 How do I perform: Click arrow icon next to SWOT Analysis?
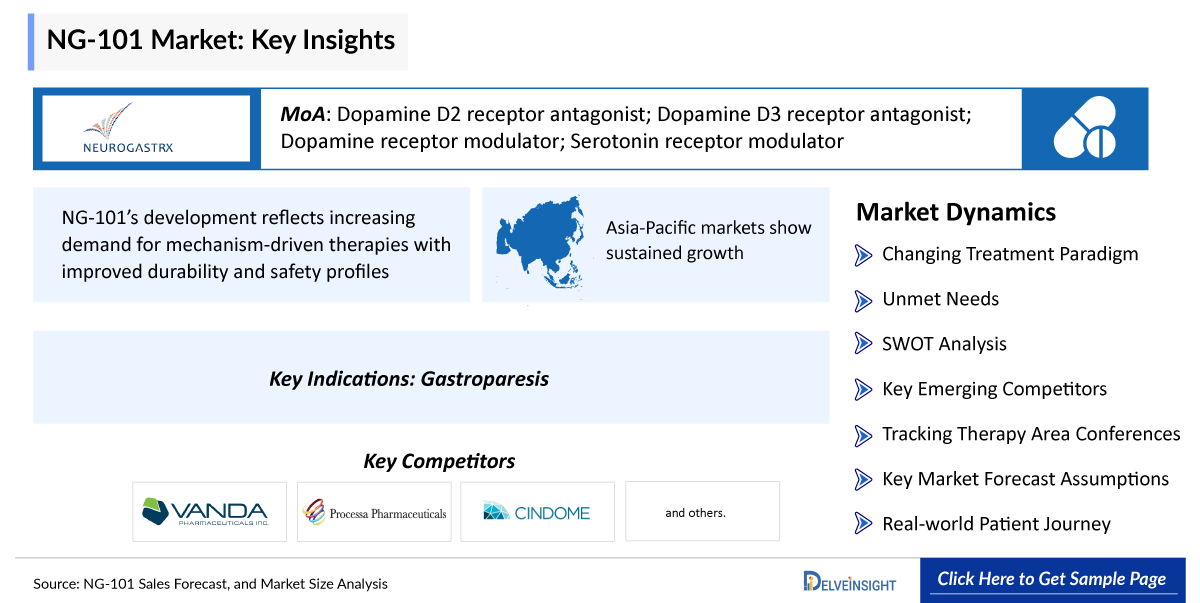point(863,344)
